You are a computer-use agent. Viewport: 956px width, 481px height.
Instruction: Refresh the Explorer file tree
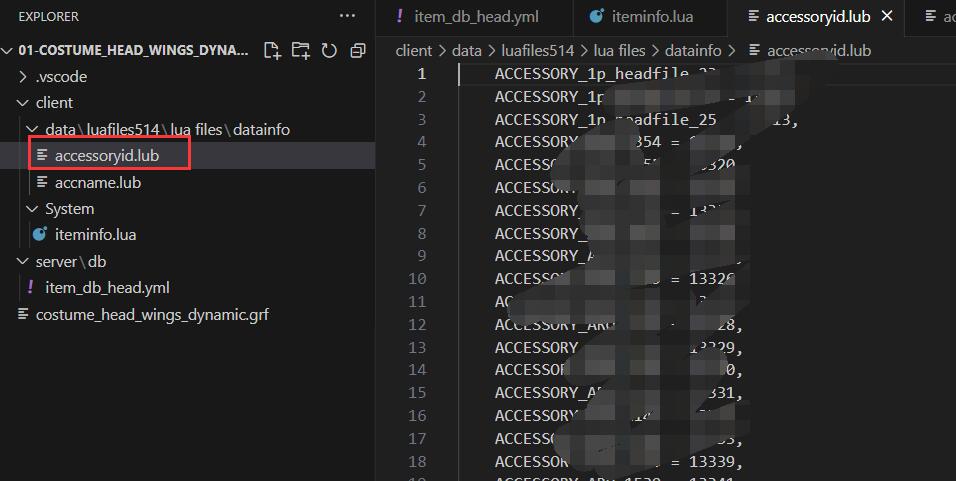click(x=329, y=50)
